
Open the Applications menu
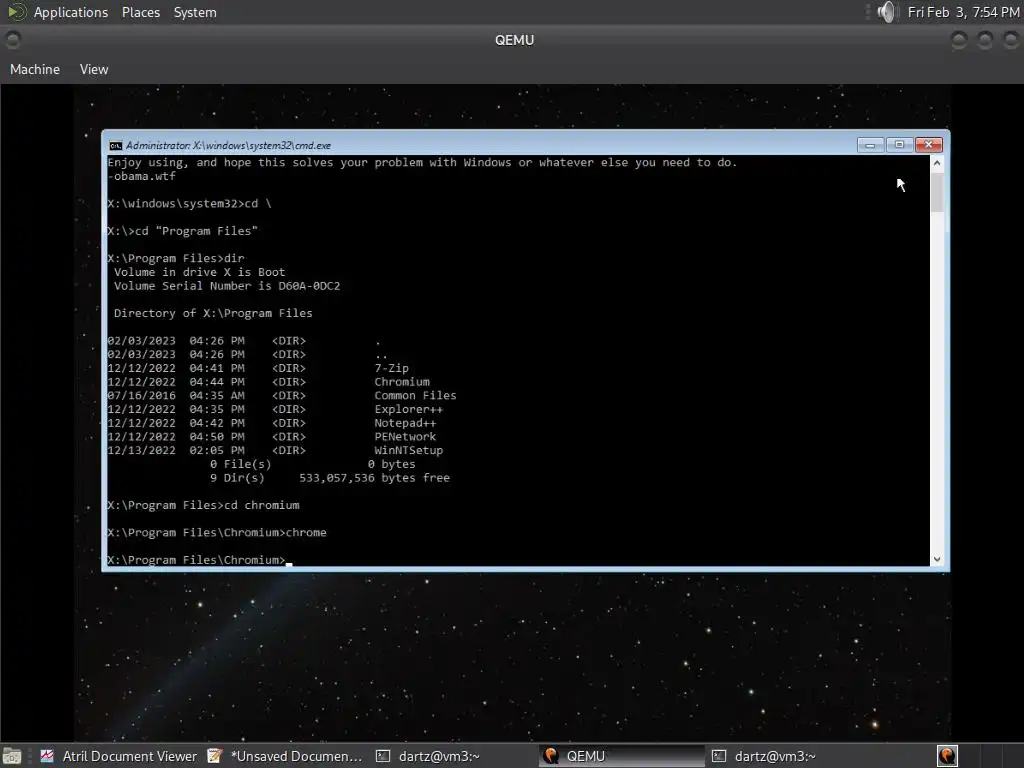[x=71, y=12]
